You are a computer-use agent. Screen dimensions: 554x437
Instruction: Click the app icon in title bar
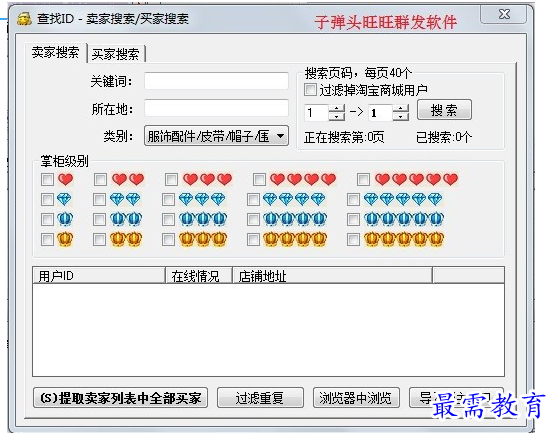[24, 19]
